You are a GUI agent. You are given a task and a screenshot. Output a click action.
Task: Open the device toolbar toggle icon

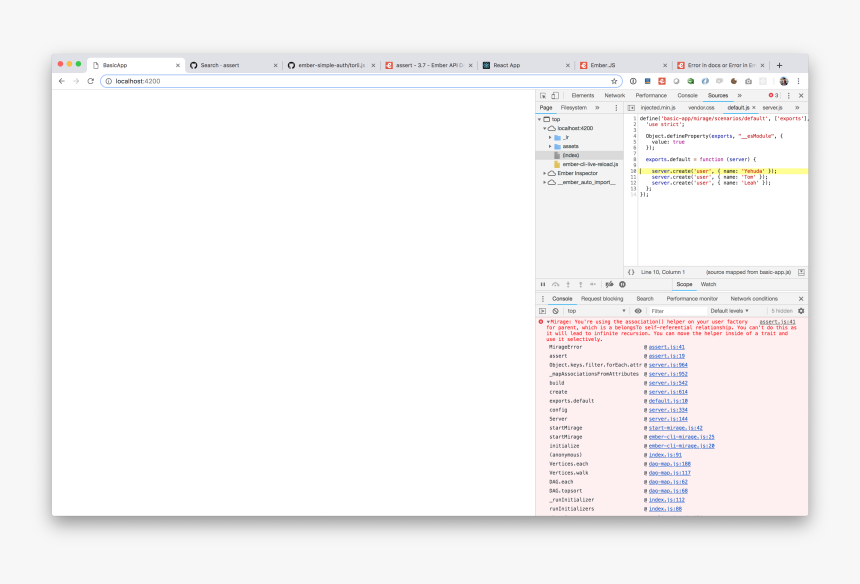tap(556, 95)
